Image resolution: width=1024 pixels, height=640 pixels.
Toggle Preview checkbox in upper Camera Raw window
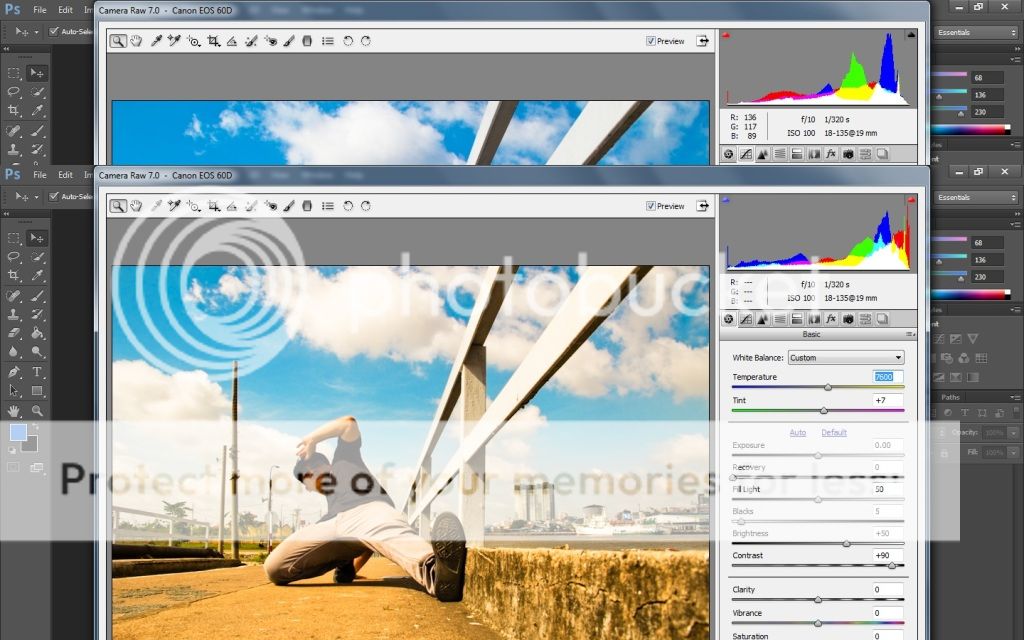(x=650, y=40)
